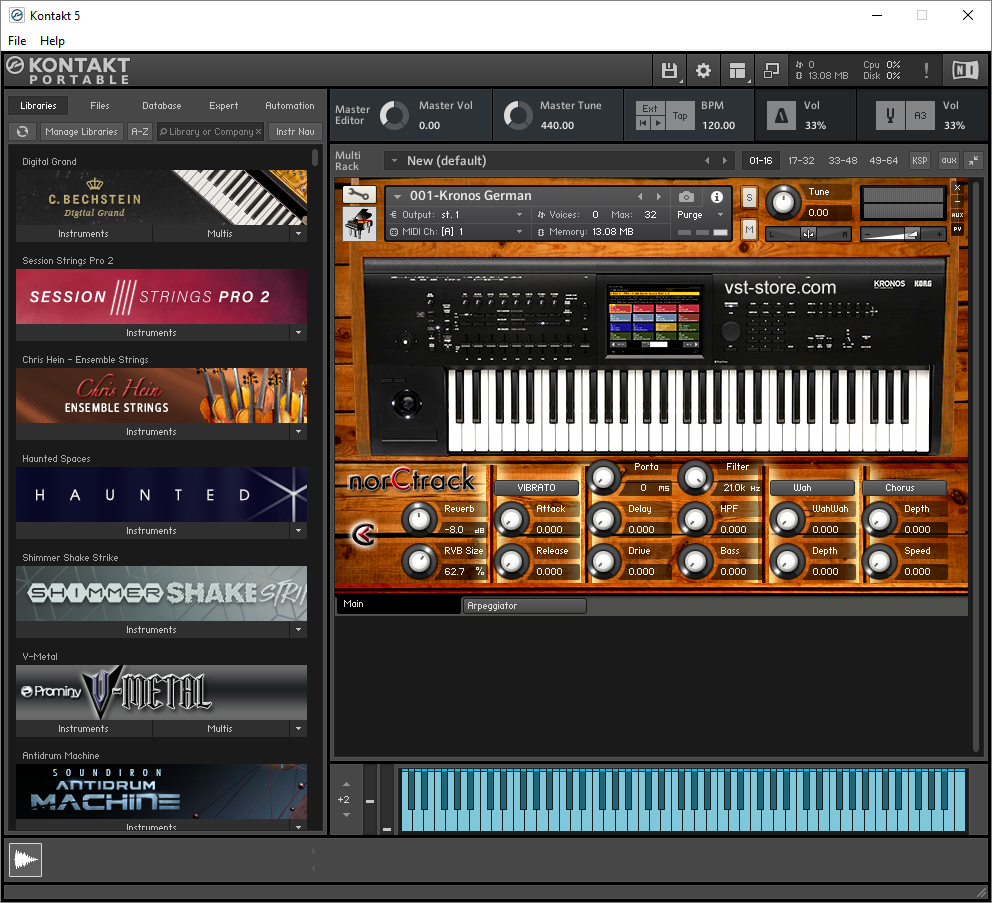Toggle the Chorus effect button

click(903, 488)
